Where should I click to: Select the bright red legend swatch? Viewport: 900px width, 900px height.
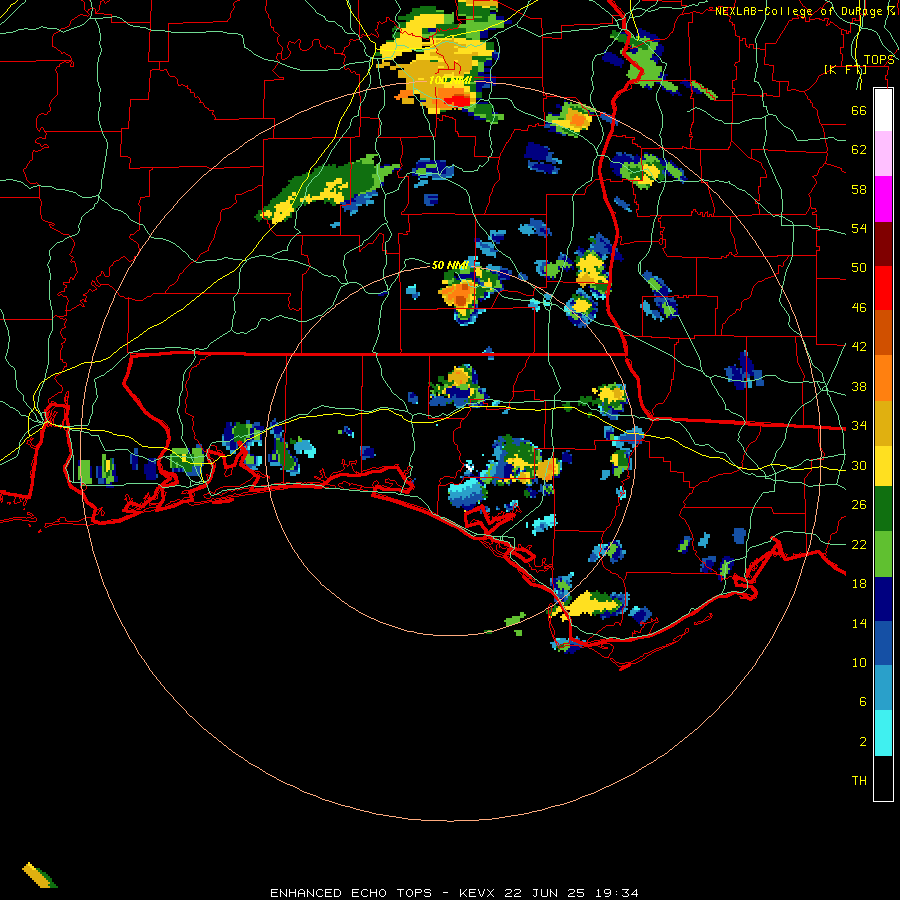(x=883, y=288)
